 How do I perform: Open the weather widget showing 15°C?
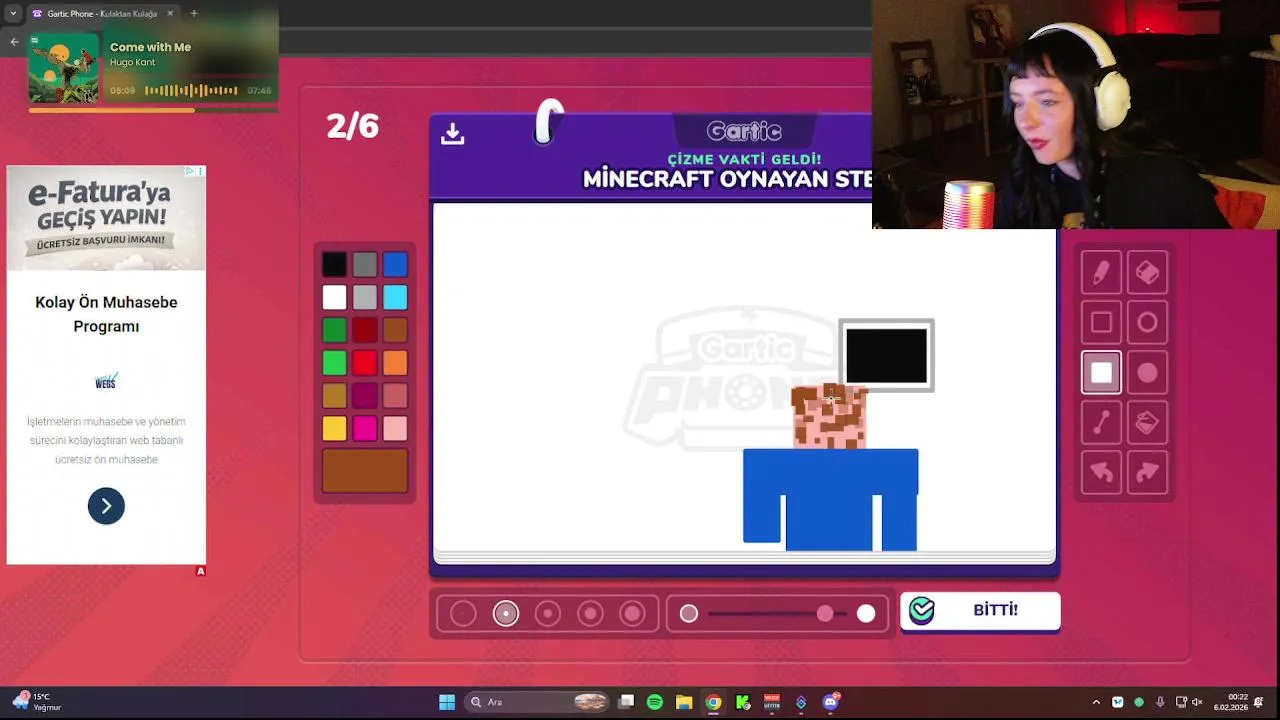[x=36, y=702]
